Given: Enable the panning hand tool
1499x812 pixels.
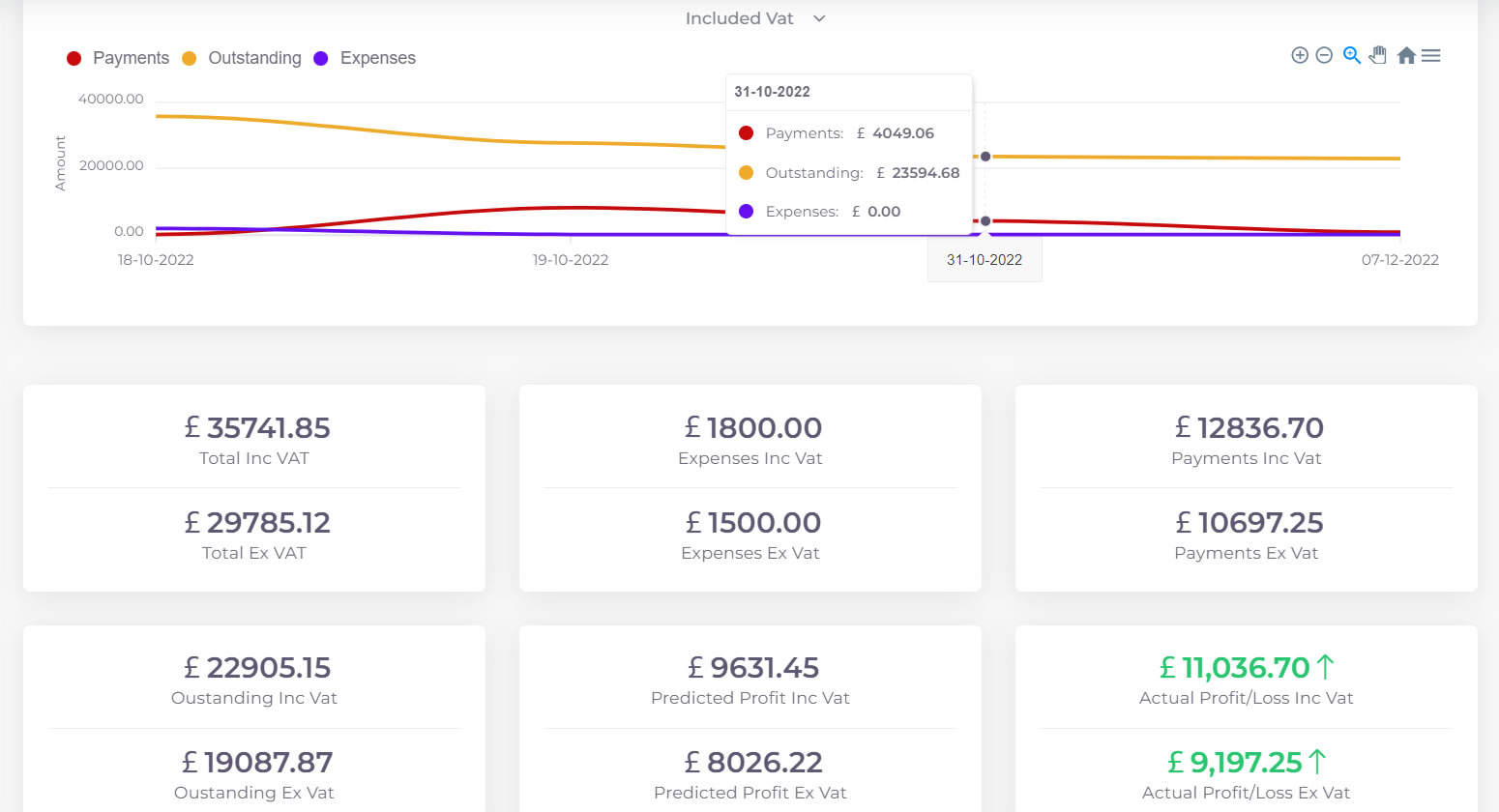Looking at the screenshot, I should click(x=1377, y=55).
